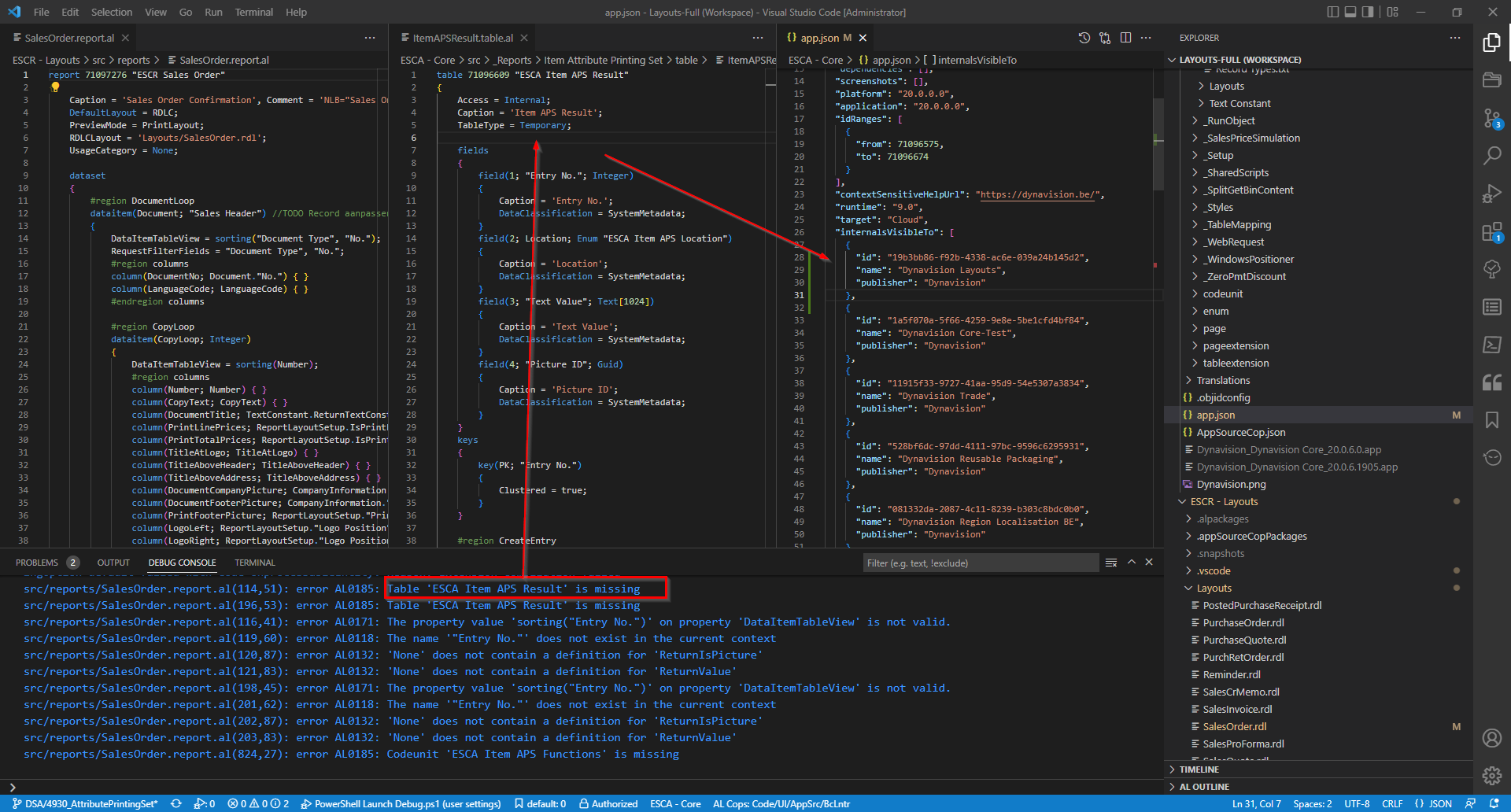
Task: Launch the Run and Debug view
Action: (x=1492, y=193)
